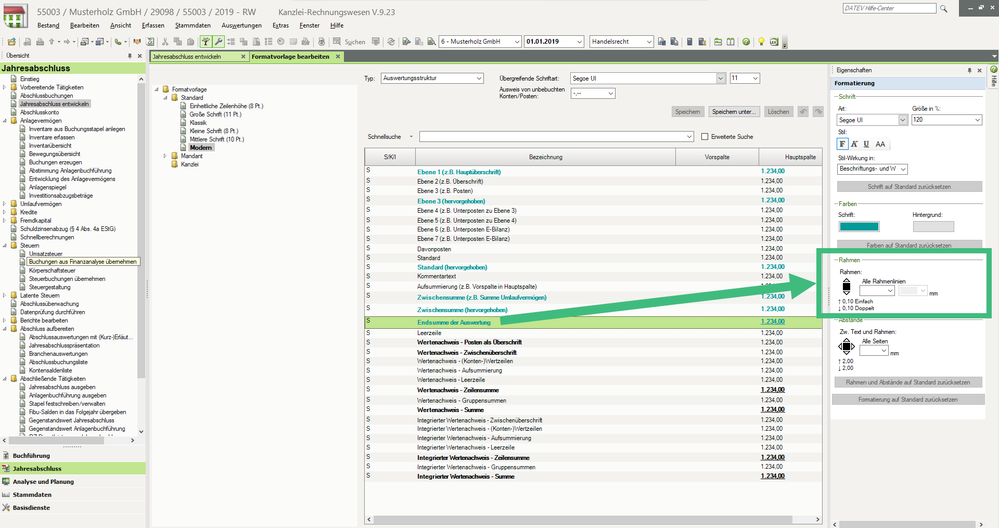Open the Typ Auswertungsstruktur dropdown
999x528 pixels.
(433, 78)
